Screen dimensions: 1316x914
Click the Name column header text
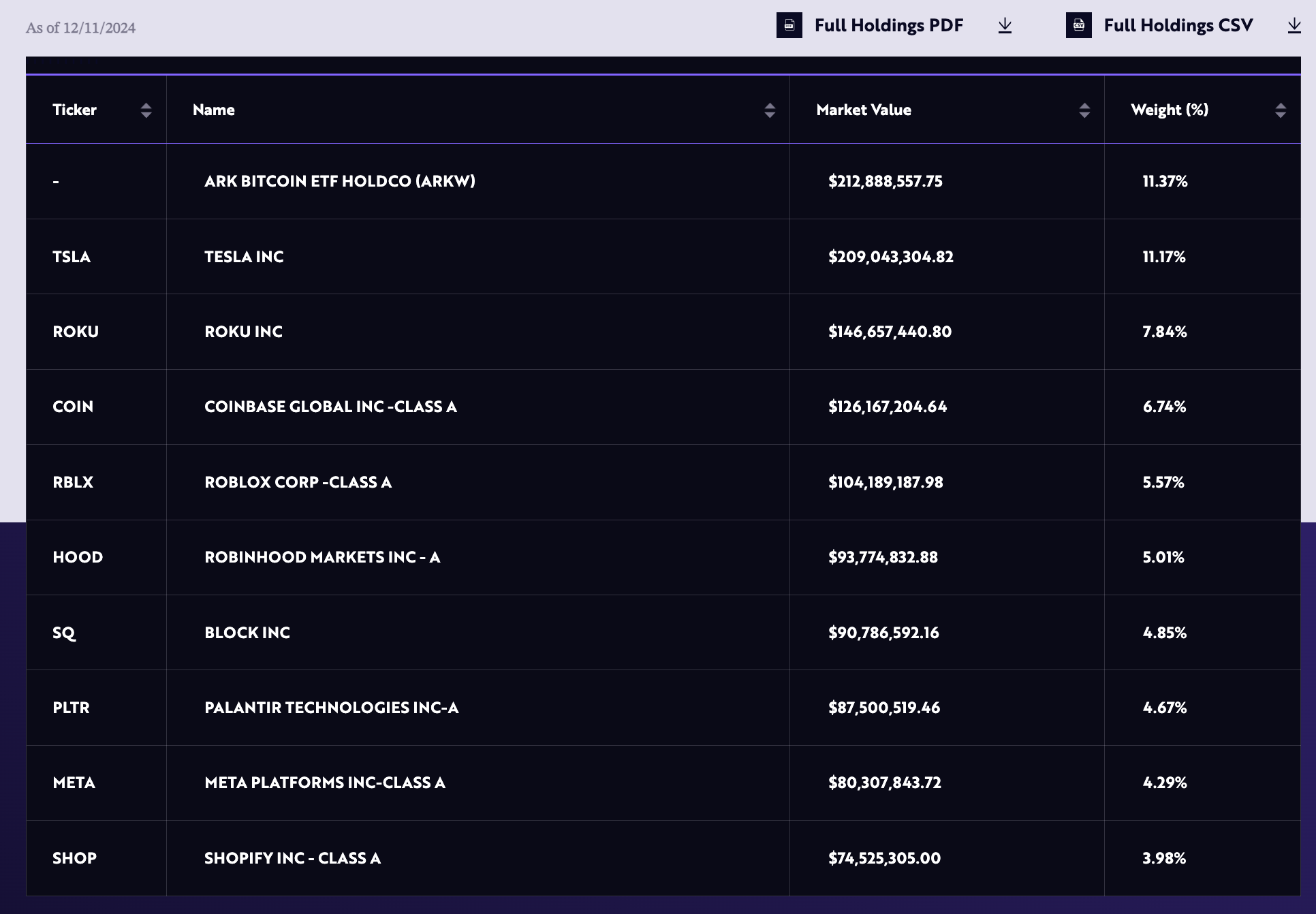[214, 110]
